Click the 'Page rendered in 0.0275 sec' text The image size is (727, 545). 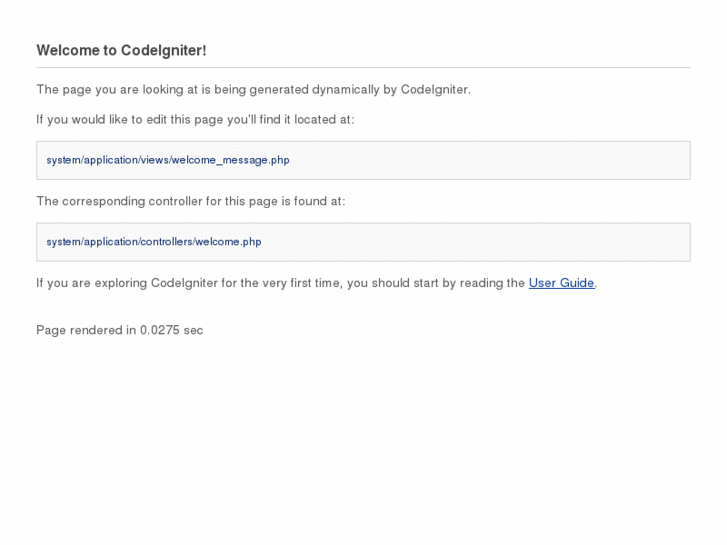(119, 330)
